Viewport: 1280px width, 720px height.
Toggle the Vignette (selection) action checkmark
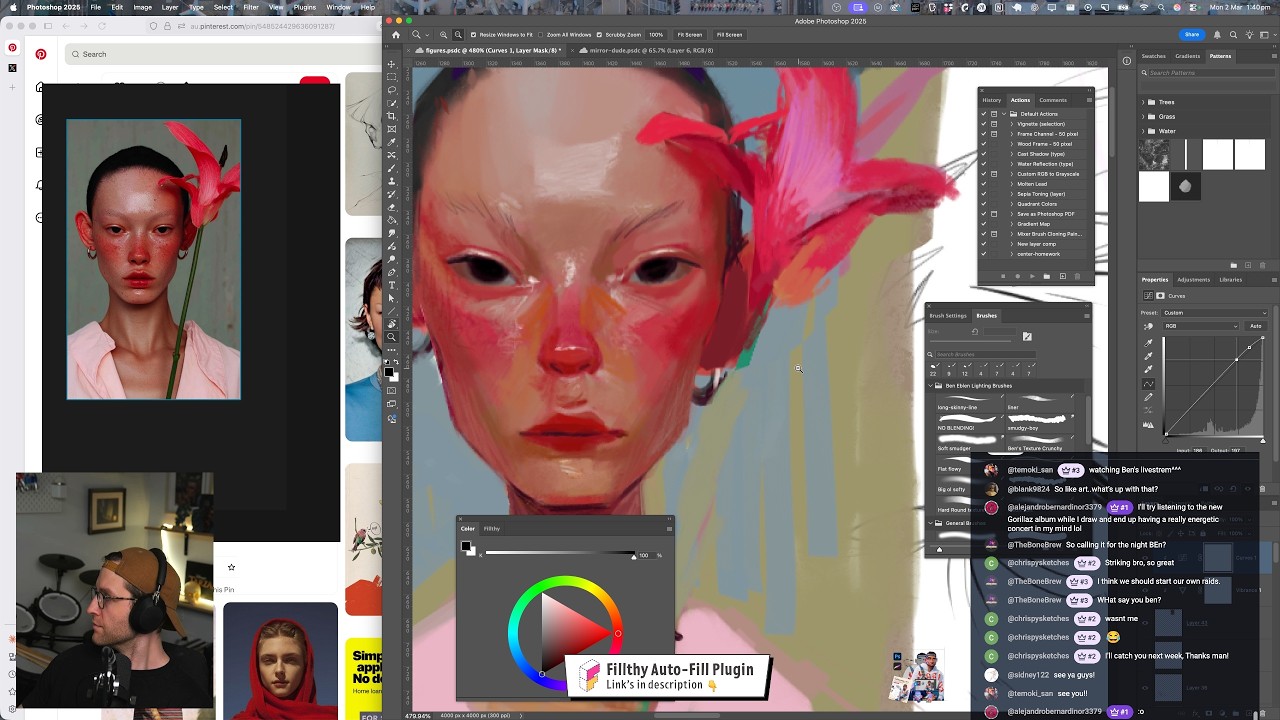pos(984,124)
